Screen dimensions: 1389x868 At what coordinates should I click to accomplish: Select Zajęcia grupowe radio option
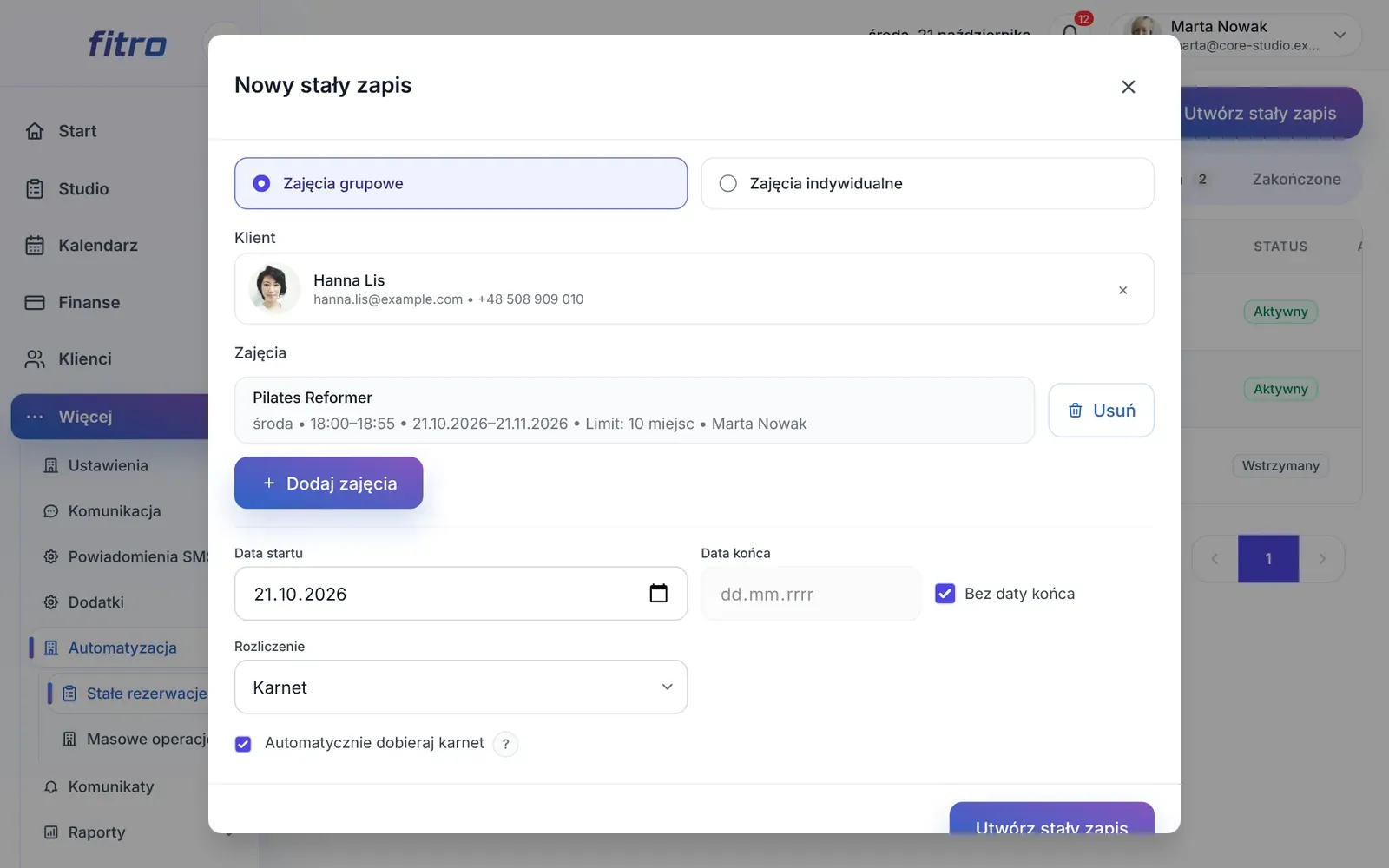tap(461, 183)
